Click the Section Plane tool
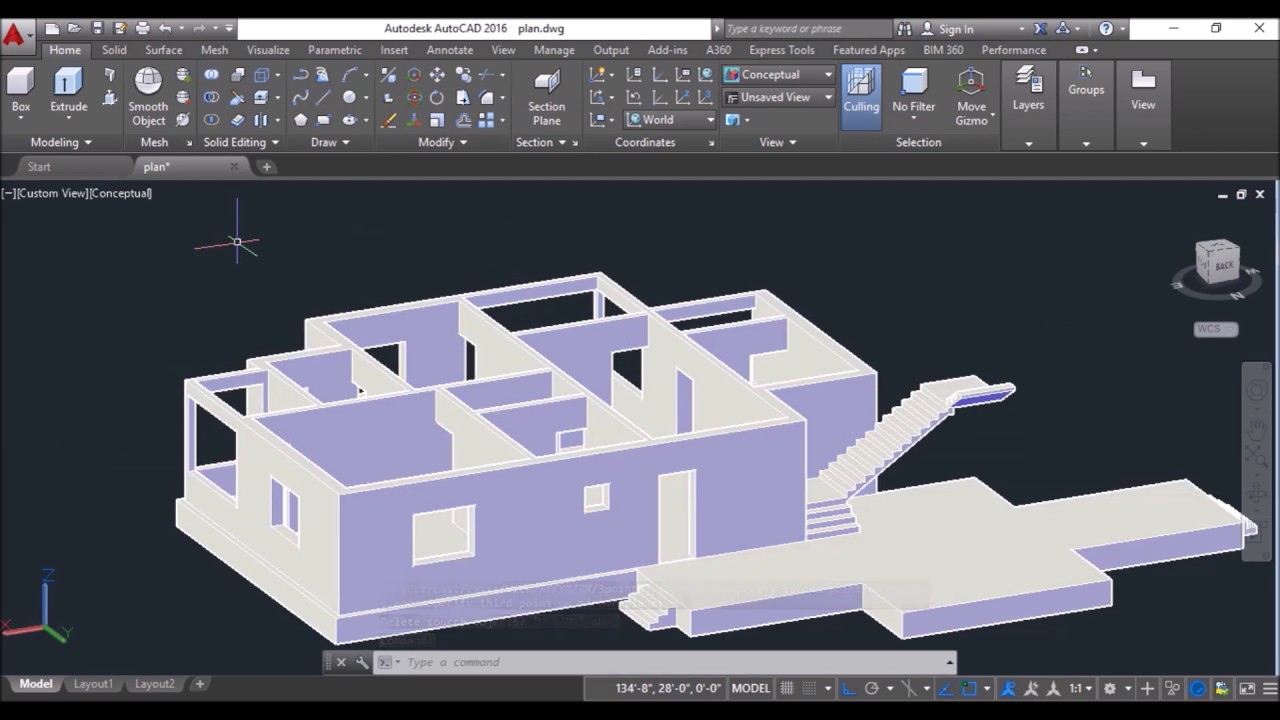Image resolution: width=1280 pixels, height=720 pixels. [546, 97]
